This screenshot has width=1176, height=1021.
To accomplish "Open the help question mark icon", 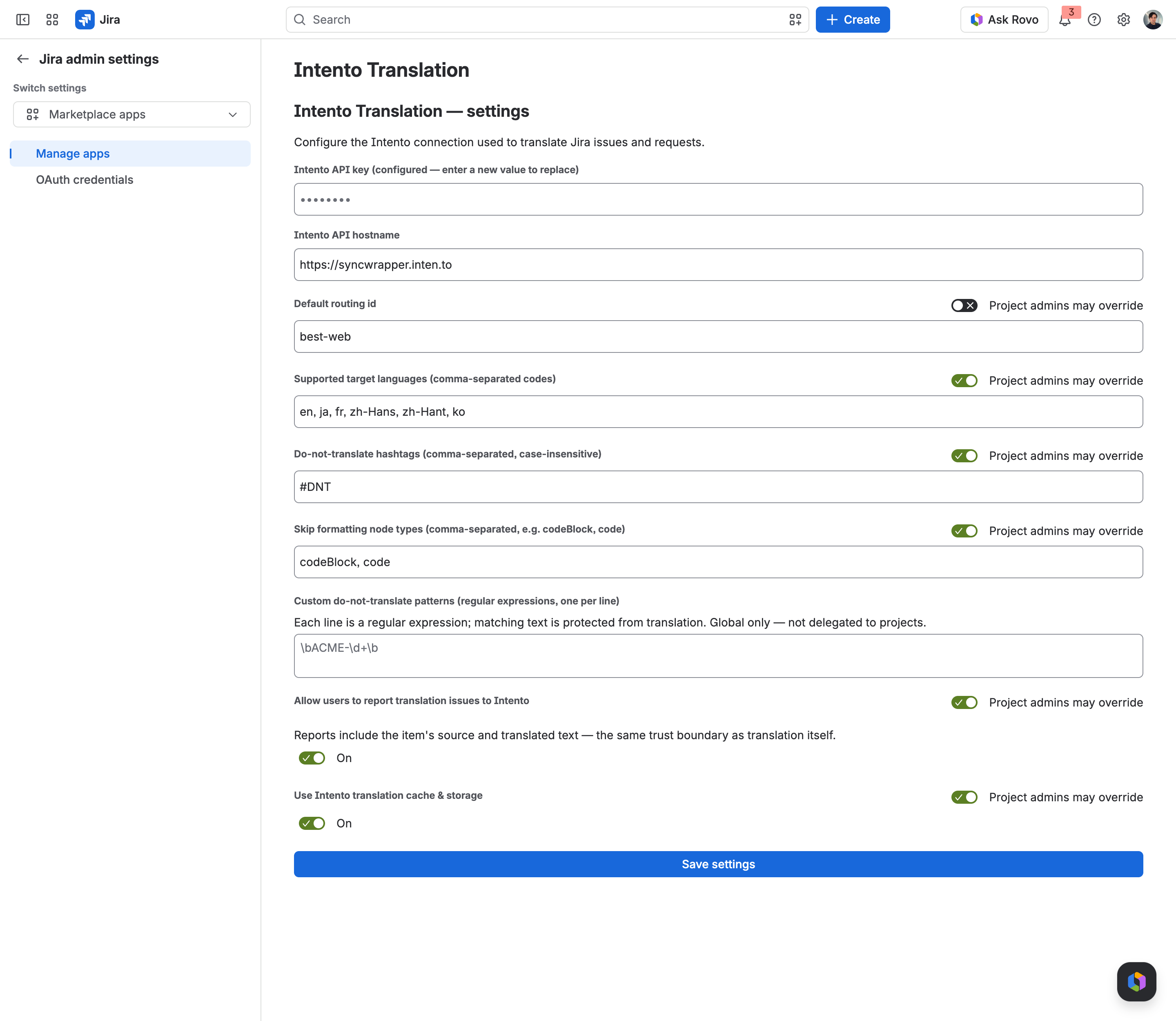I will click(x=1094, y=20).
